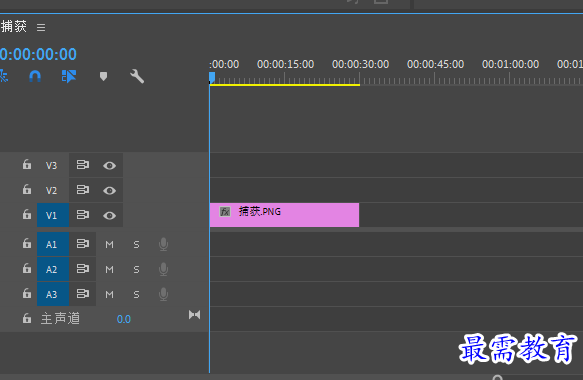Click voice-over record microphone on A1
Image resolution: width=583 pixels, height=380 pixels.
click(163, 244)
